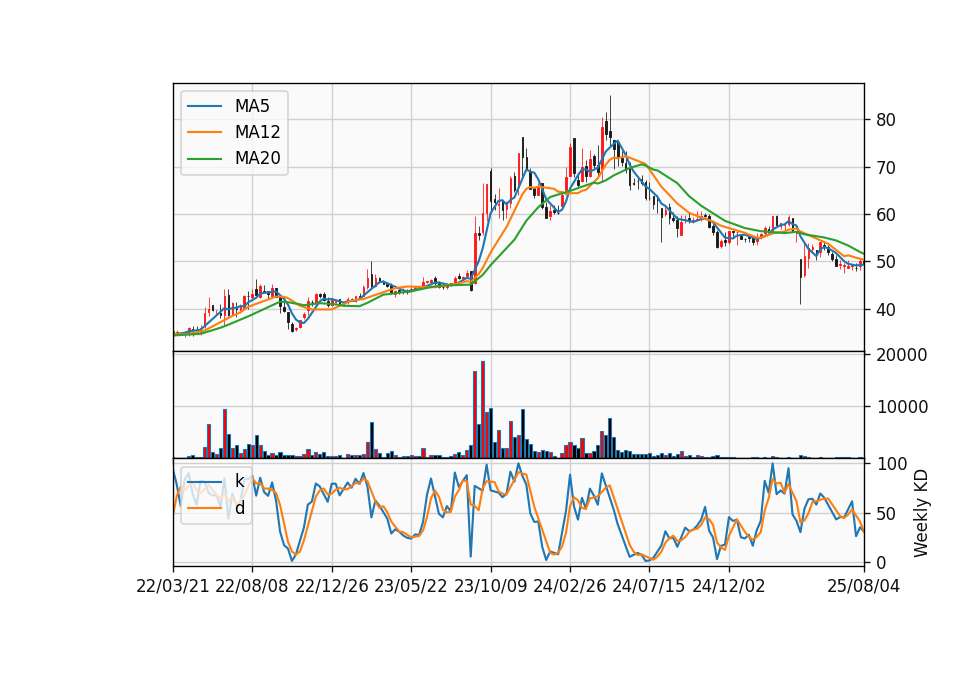Select the 22/03/21 date label
Viewport: 960px width, 690px height.
point(173,586)
